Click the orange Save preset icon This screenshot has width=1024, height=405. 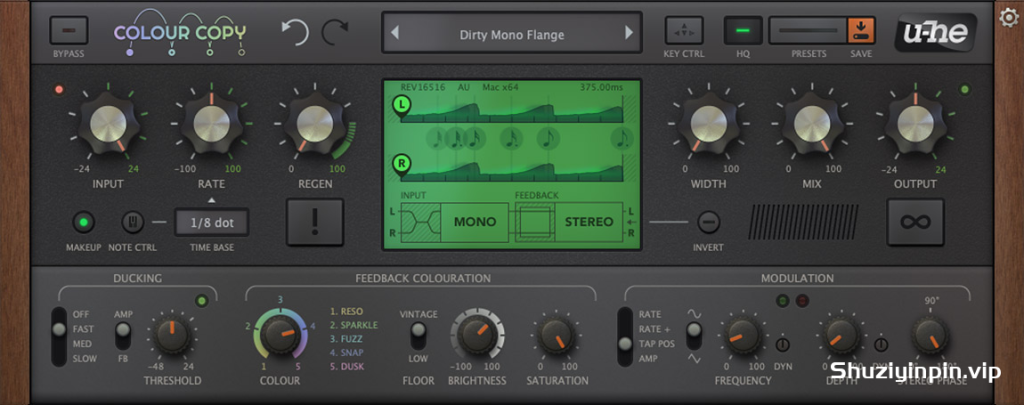(x=861, y=30)
